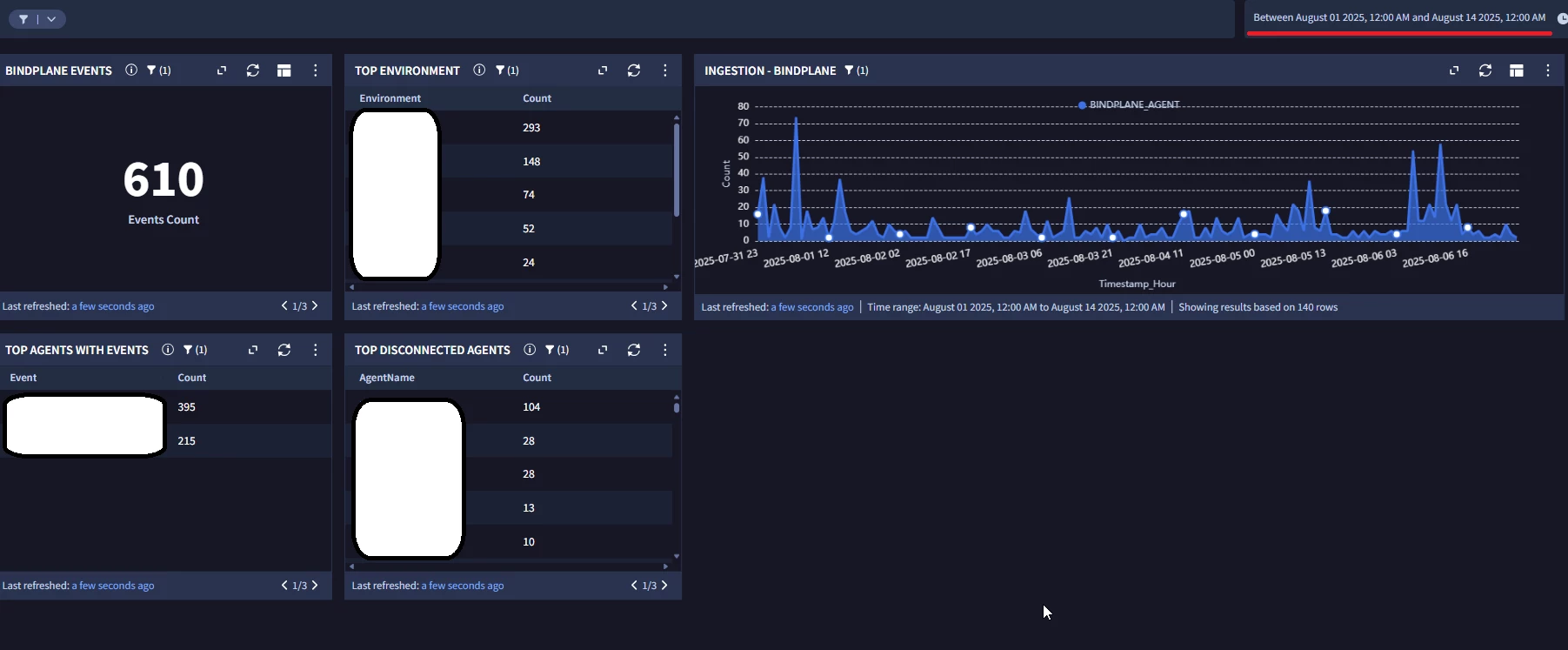Viewport: 1568px width, 650px height.
Task: Open more options for Top Disconnected Agents
Action: click(x=665, y=350)
